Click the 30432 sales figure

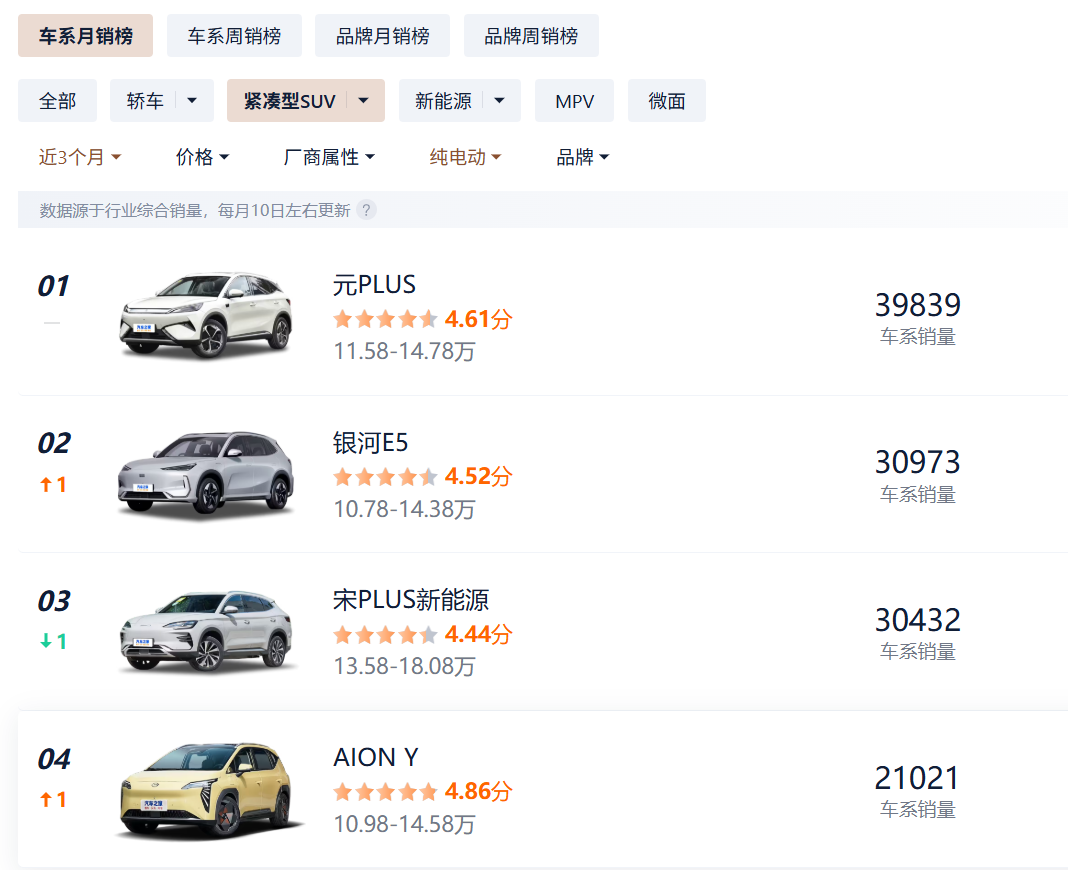[917, 621]
